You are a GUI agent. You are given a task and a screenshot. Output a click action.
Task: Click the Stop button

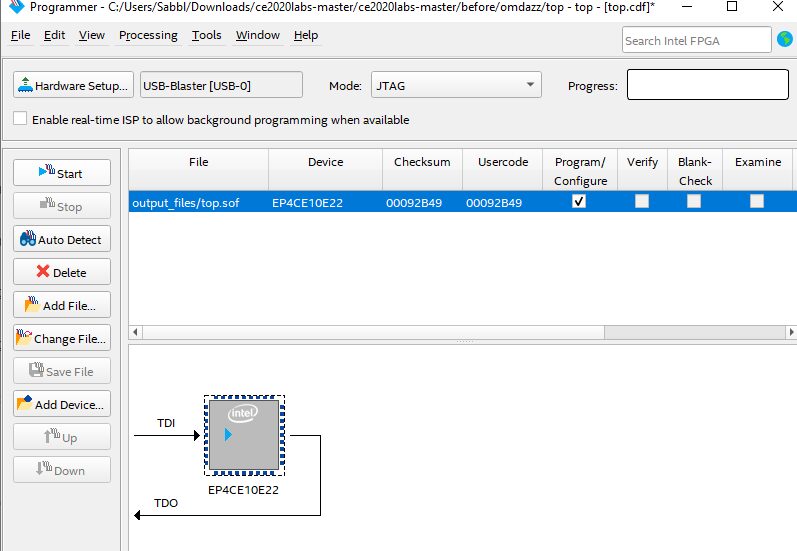point(62,206)
